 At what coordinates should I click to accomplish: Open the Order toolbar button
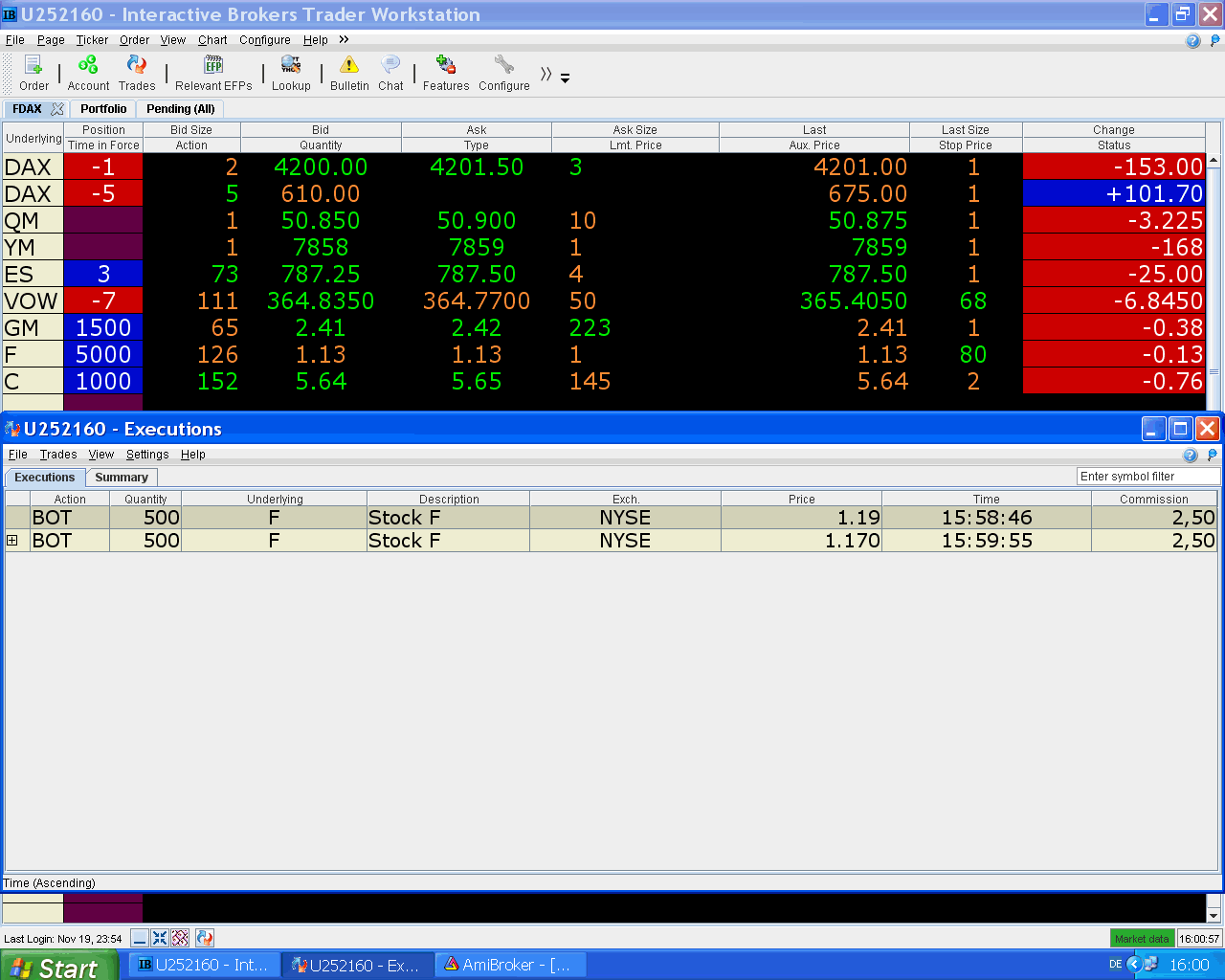pos(33,74)
